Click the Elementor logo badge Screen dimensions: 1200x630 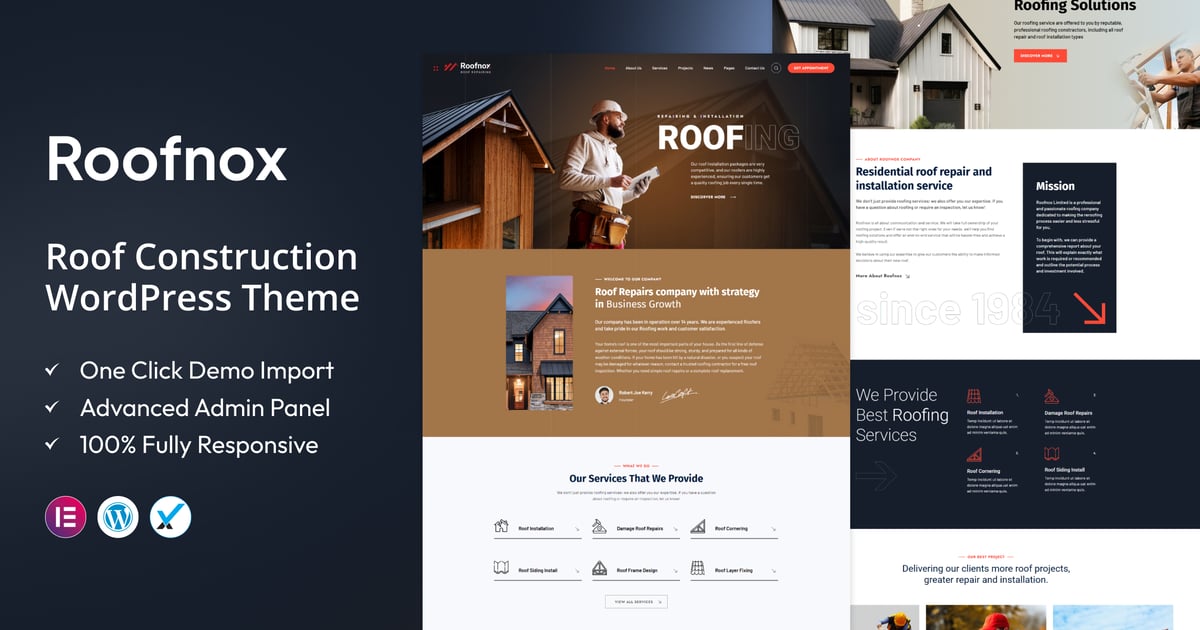click(x=66, y=517)
